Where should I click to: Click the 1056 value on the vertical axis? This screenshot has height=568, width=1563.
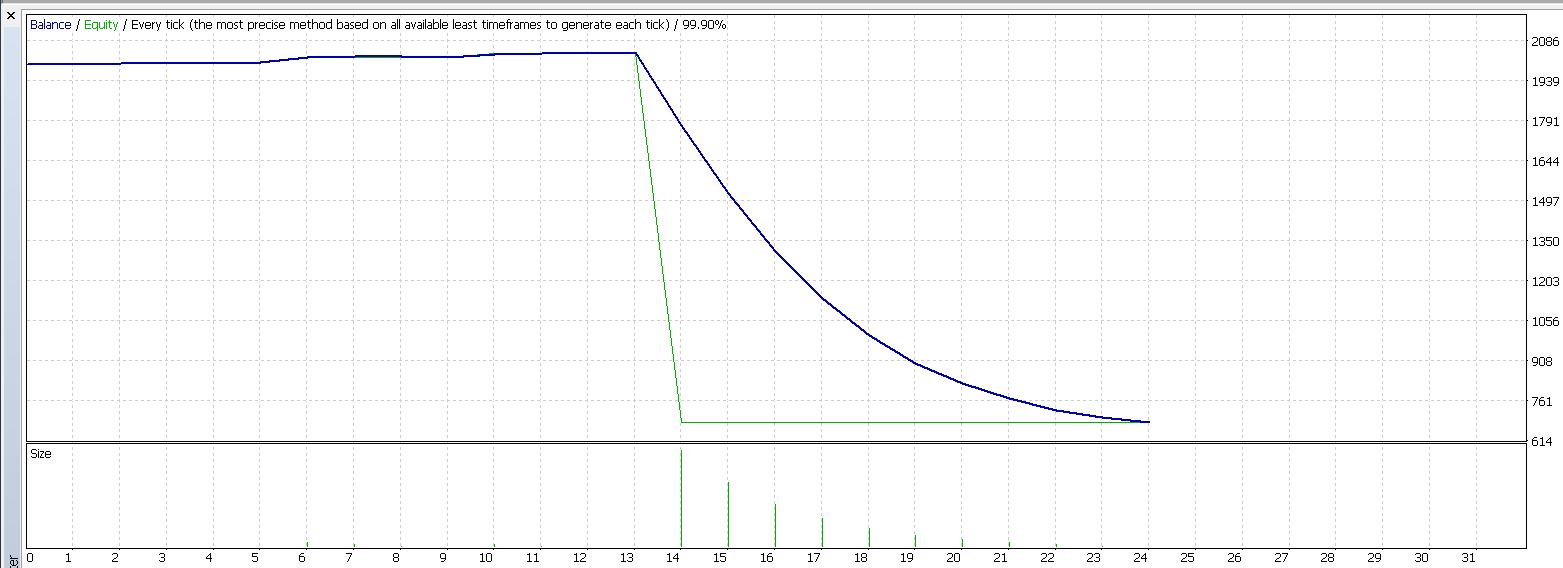[1545, 322]
